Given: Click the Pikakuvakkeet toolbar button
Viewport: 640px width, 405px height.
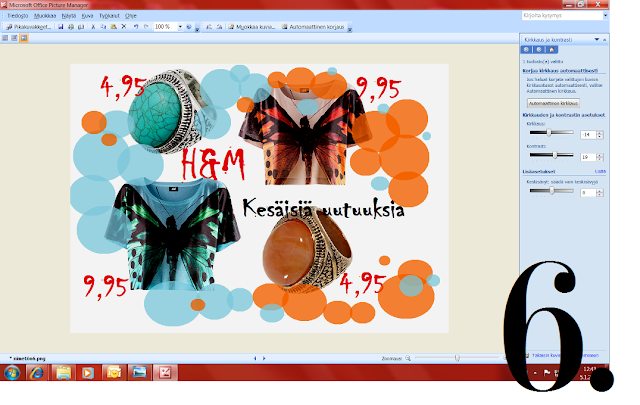Looking at the screenshot, I should tap(29, 27).
